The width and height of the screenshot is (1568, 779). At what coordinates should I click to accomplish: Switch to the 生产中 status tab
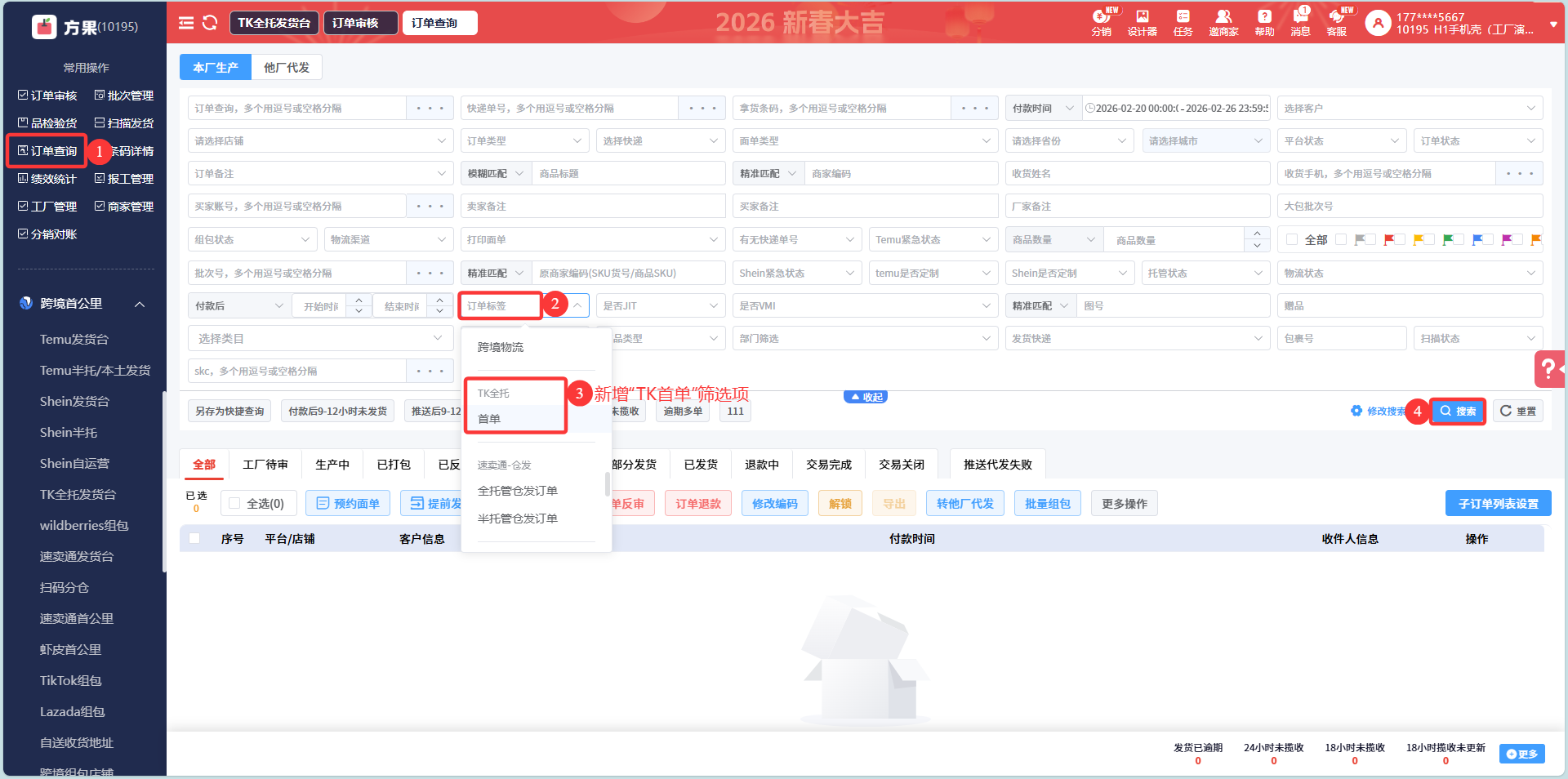tap(332, 464)
